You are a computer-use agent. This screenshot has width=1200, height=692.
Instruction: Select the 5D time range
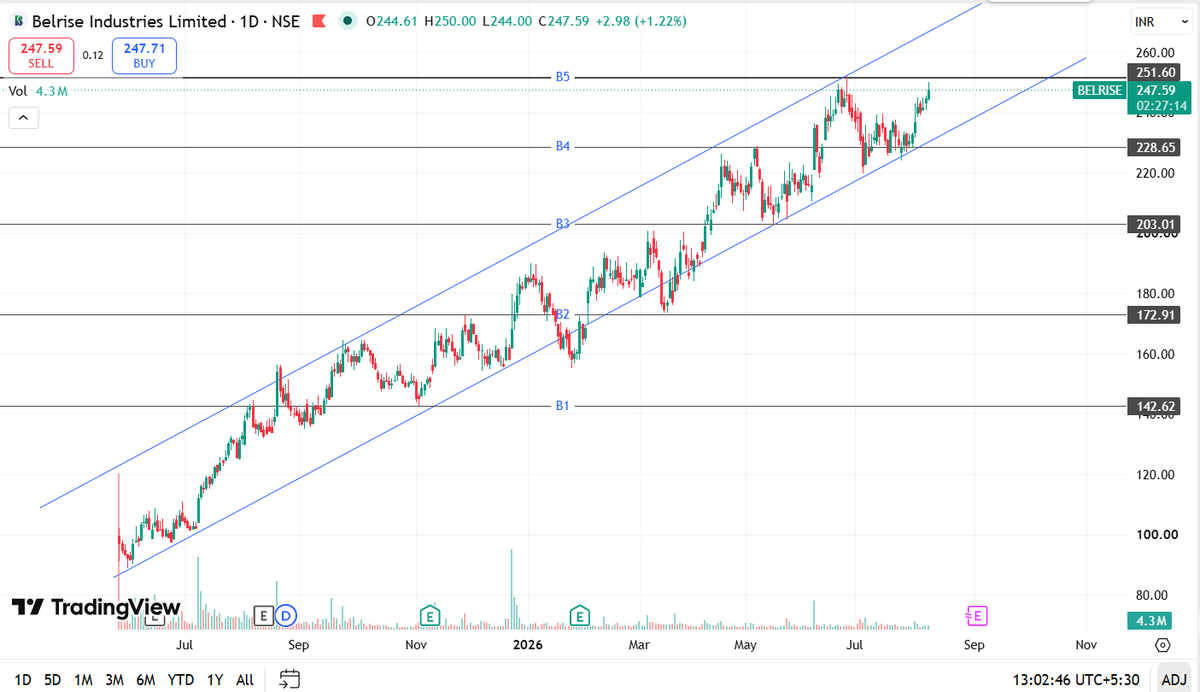point(53,680)
